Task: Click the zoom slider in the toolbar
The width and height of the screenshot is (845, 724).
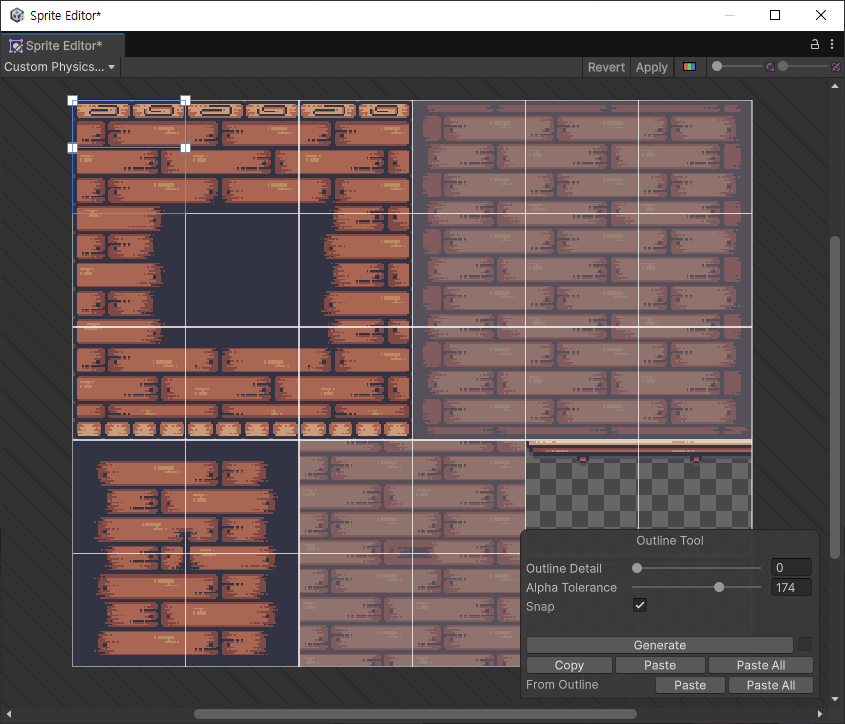Action: click(737, 66)
